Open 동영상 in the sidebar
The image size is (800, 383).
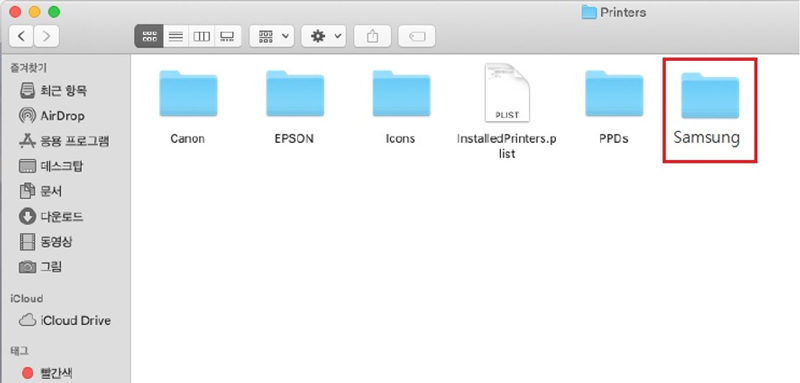click(45, 241)
